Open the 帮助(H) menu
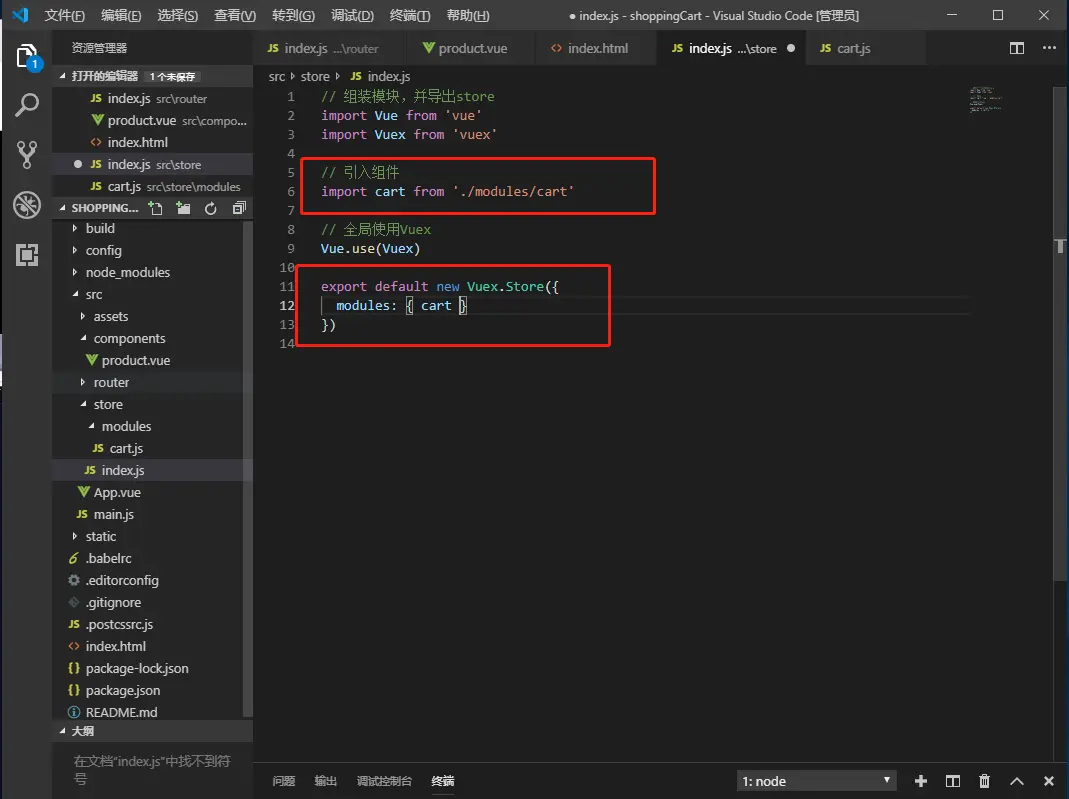This screenshot has height=799, width=1069. click(x=468, y=15)
